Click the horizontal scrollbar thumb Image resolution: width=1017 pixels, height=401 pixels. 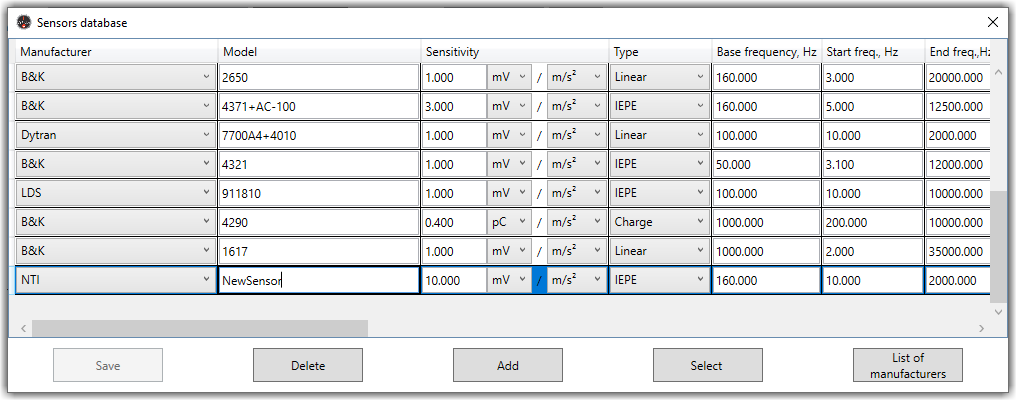point(200,328)
